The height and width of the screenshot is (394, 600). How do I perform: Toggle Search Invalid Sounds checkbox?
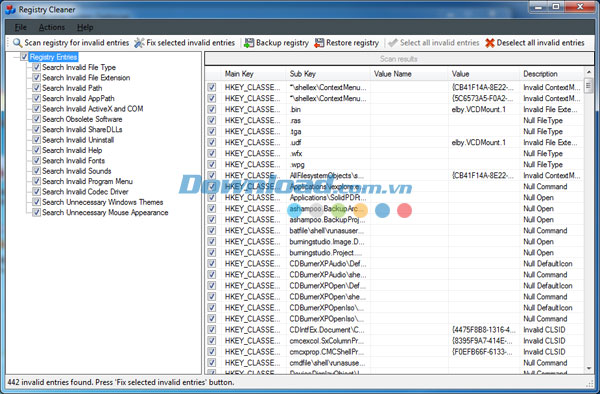(x=36, y=171)
